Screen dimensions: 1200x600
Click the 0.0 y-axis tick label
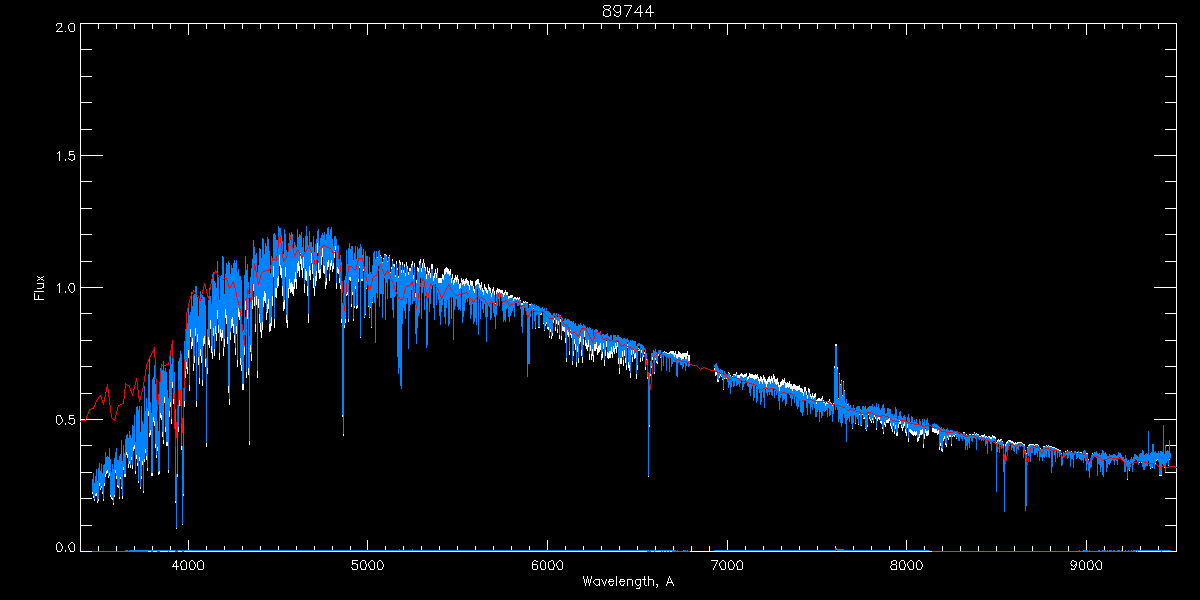point(64,548)
